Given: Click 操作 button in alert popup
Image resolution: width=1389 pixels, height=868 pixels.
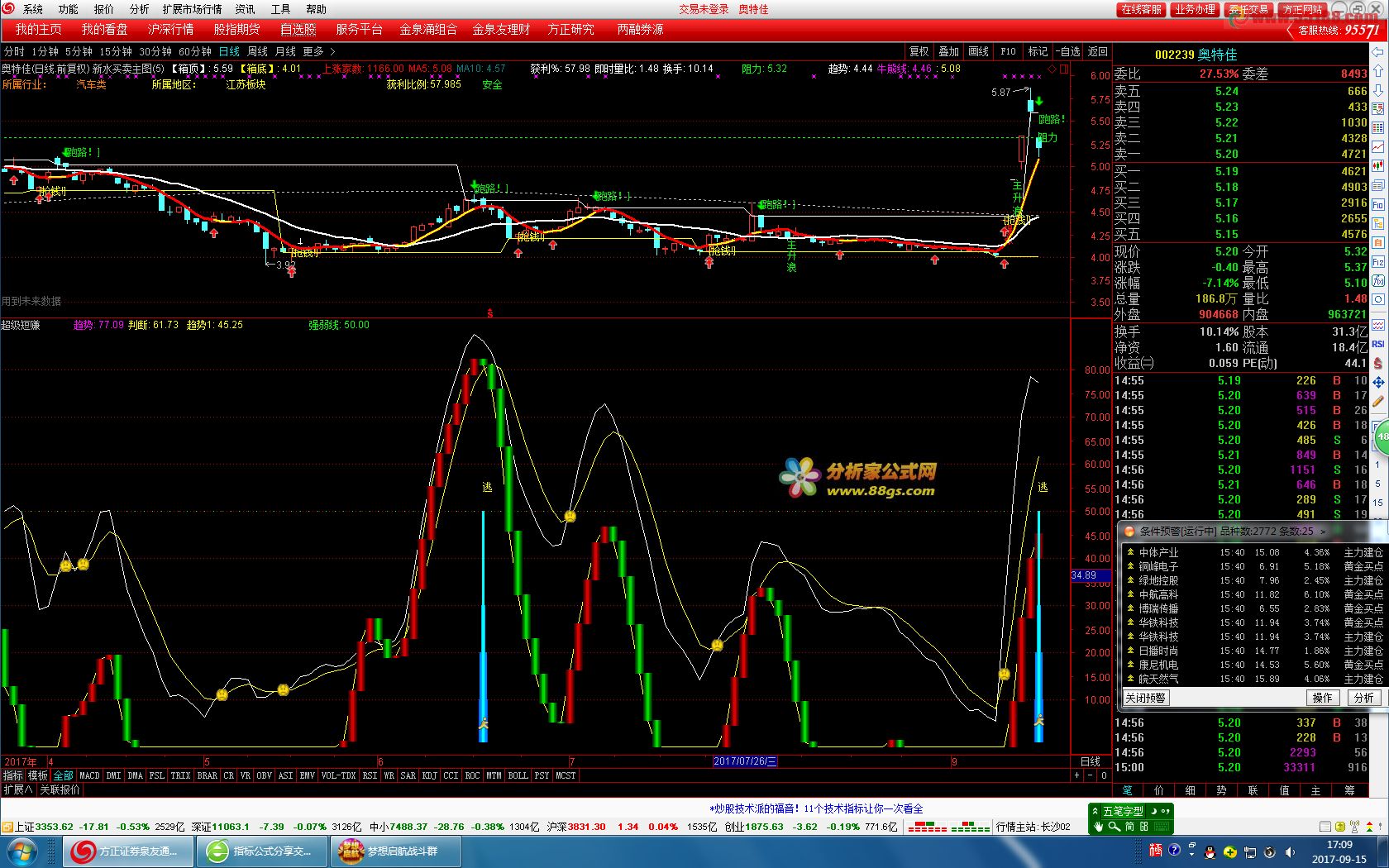Looking at the screenshot, I should coord(1323,698).
